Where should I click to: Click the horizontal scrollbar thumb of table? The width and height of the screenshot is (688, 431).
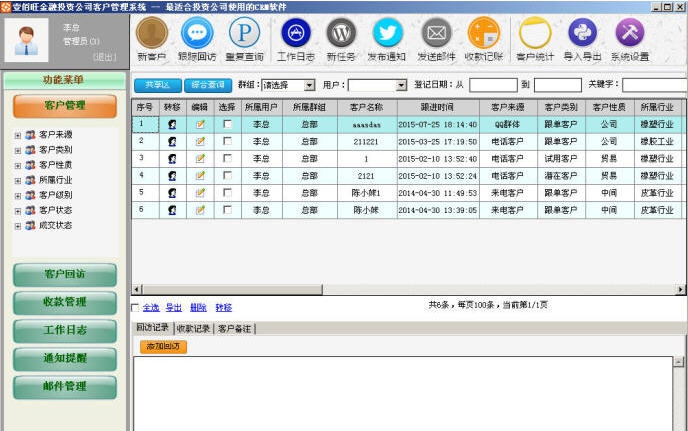[x=233, y=289]
